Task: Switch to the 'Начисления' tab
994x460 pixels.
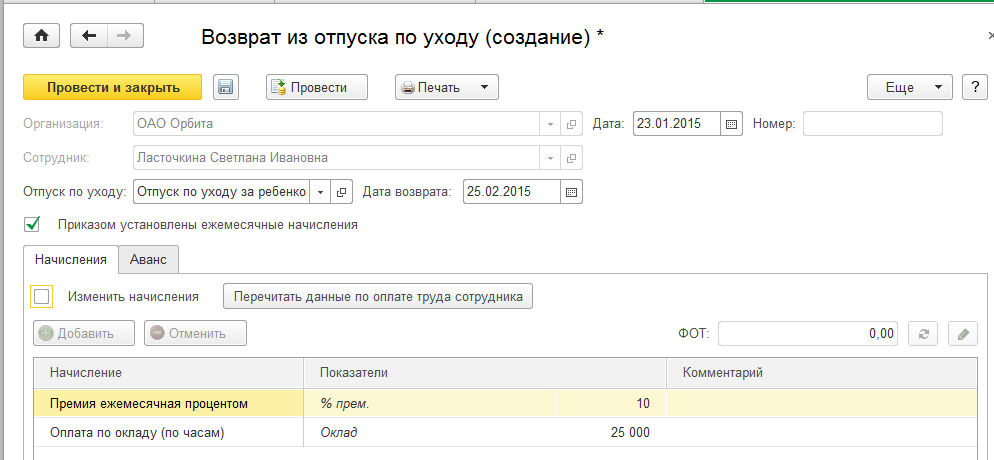Action: pyautogui.click(x=71, y=259)
